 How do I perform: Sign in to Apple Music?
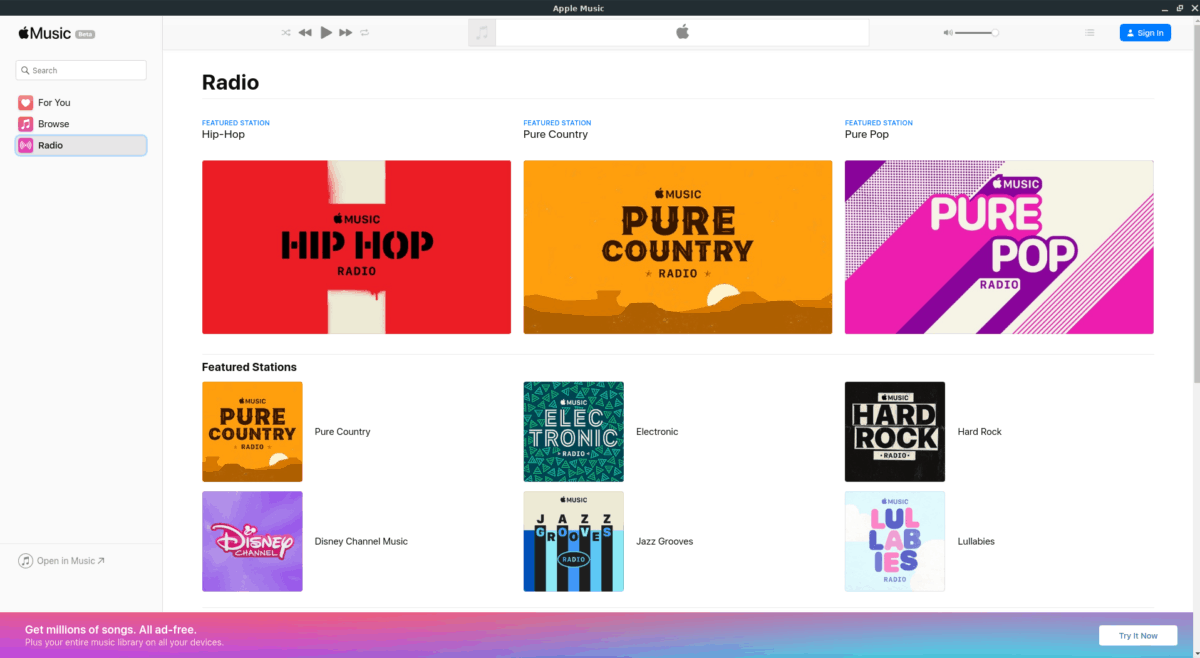(1145, 33)
